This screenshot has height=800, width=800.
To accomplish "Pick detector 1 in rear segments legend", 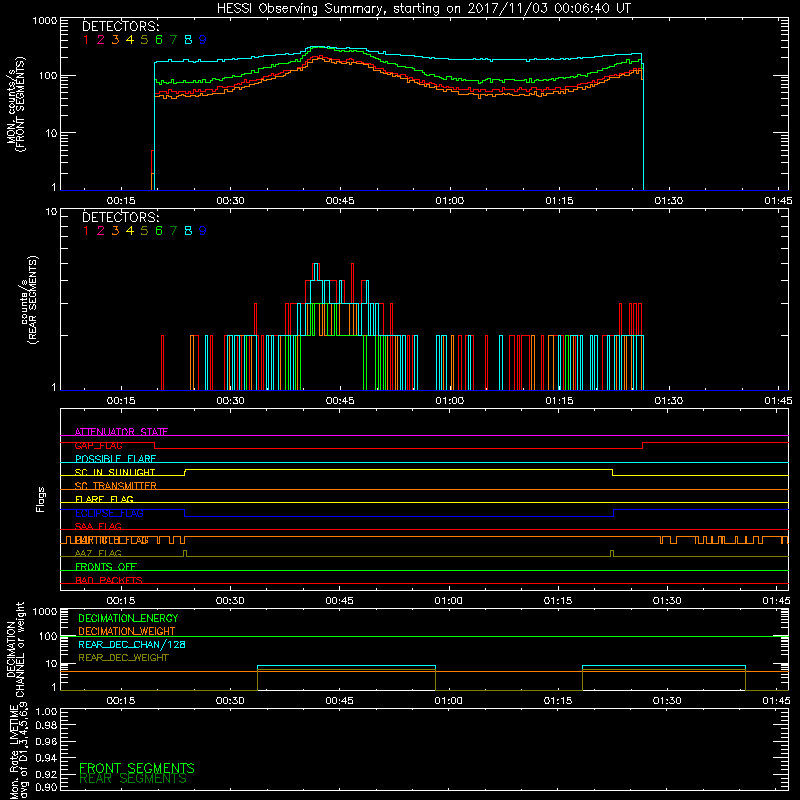I will [86, 231].
